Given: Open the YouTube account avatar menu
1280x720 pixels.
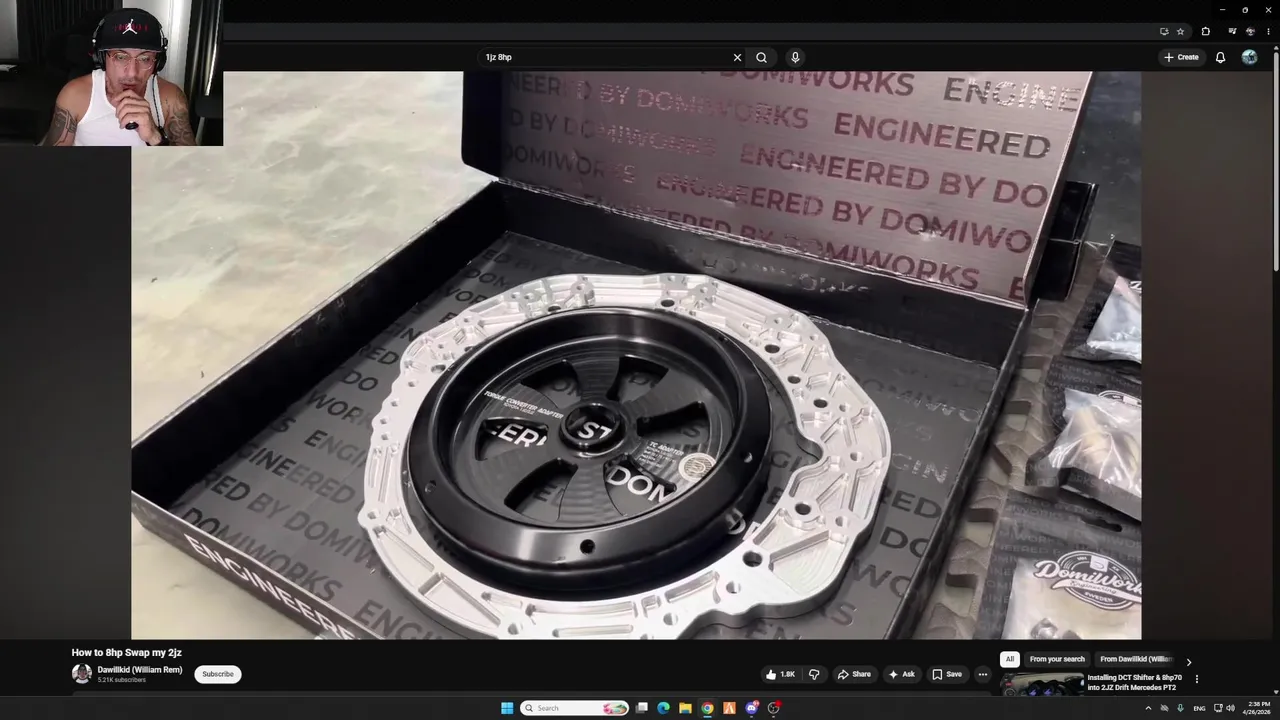Looking at the screenshot, I should point(1249,57).
